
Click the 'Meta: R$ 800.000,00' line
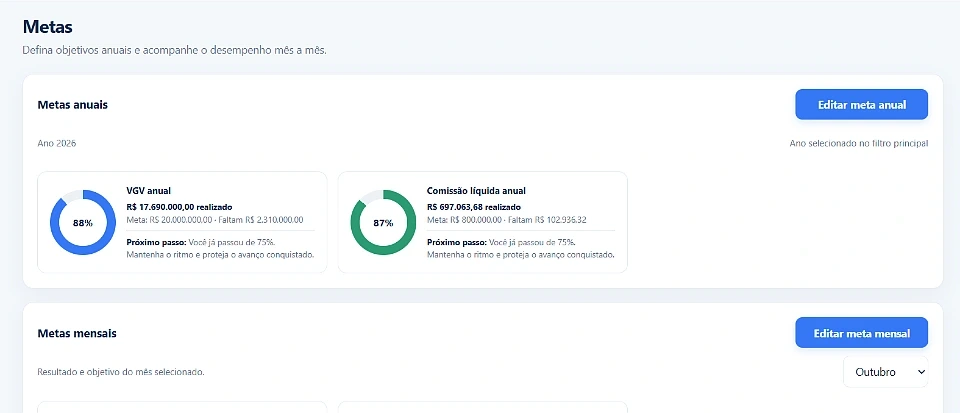(507, 220)
